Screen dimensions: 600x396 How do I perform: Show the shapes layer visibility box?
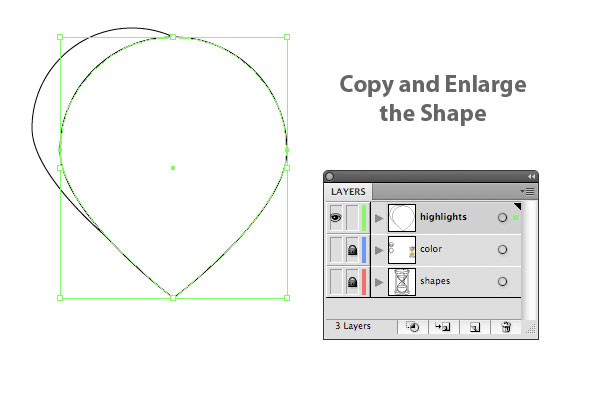pyautogui.click(x=336, y=282)
